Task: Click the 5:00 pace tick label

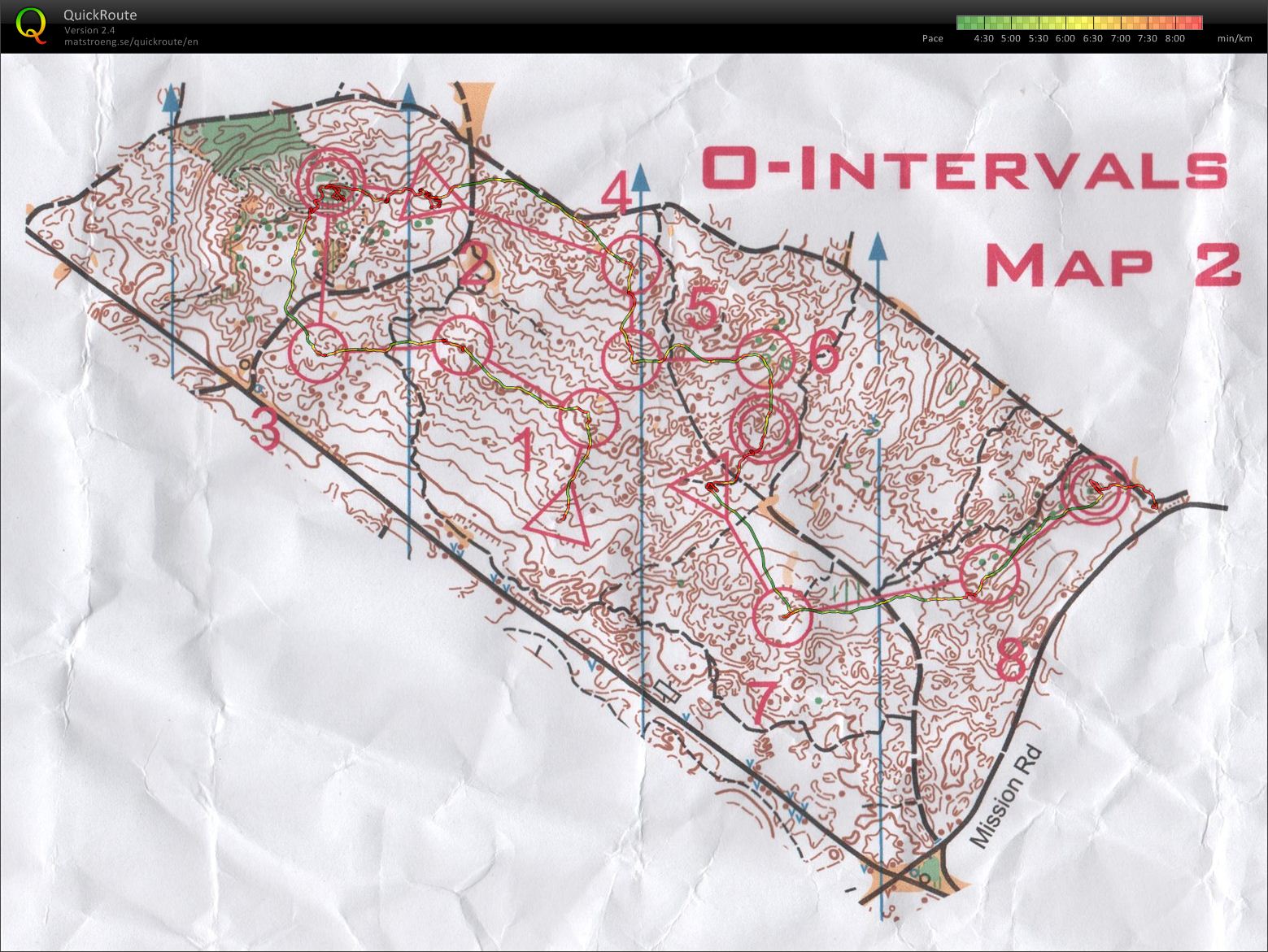Action: (1011, 38)
